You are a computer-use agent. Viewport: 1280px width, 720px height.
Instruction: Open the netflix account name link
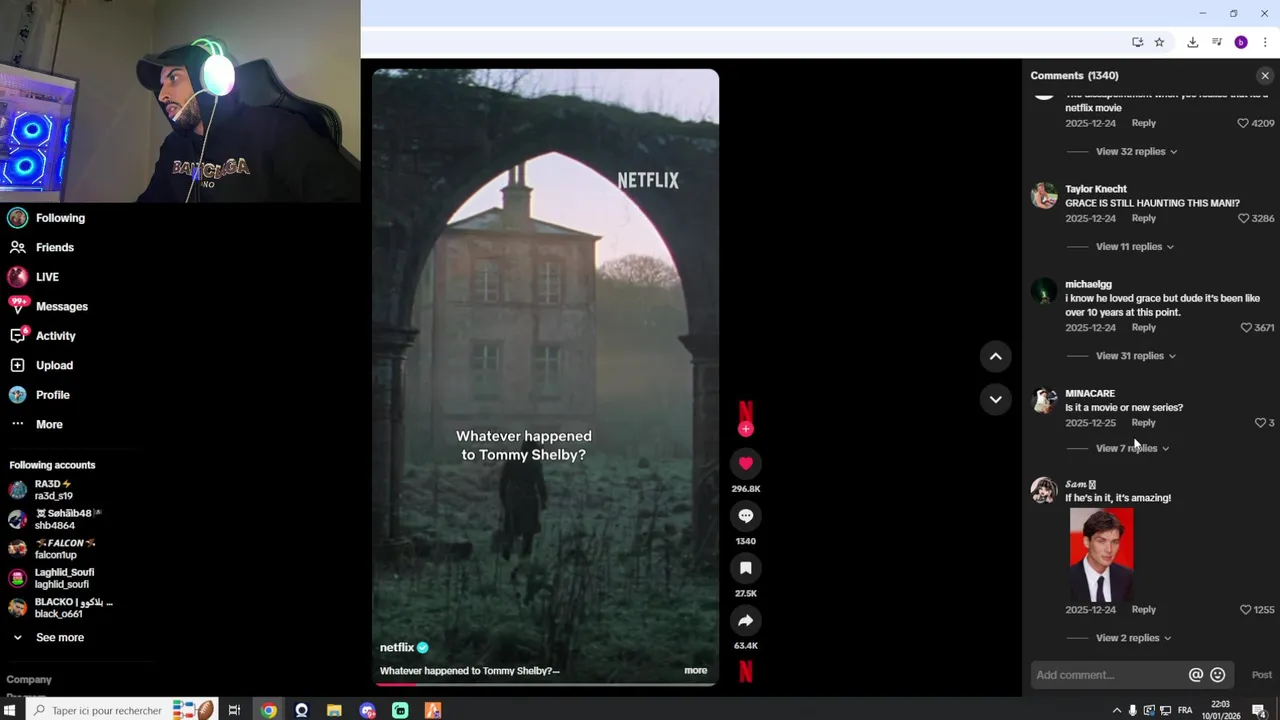pyautogui.click(x=396, y=648)
